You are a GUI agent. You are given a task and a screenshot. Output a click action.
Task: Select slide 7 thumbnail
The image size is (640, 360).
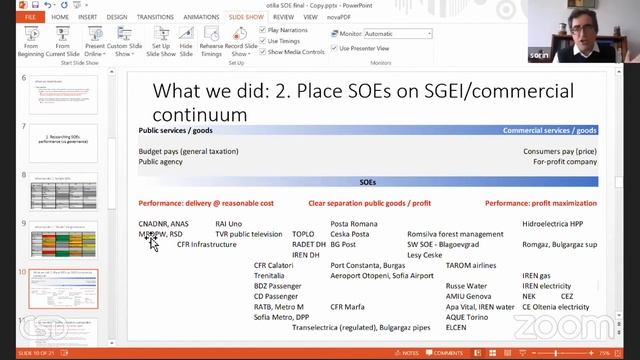pyautogui.click(x=63, y=143)
